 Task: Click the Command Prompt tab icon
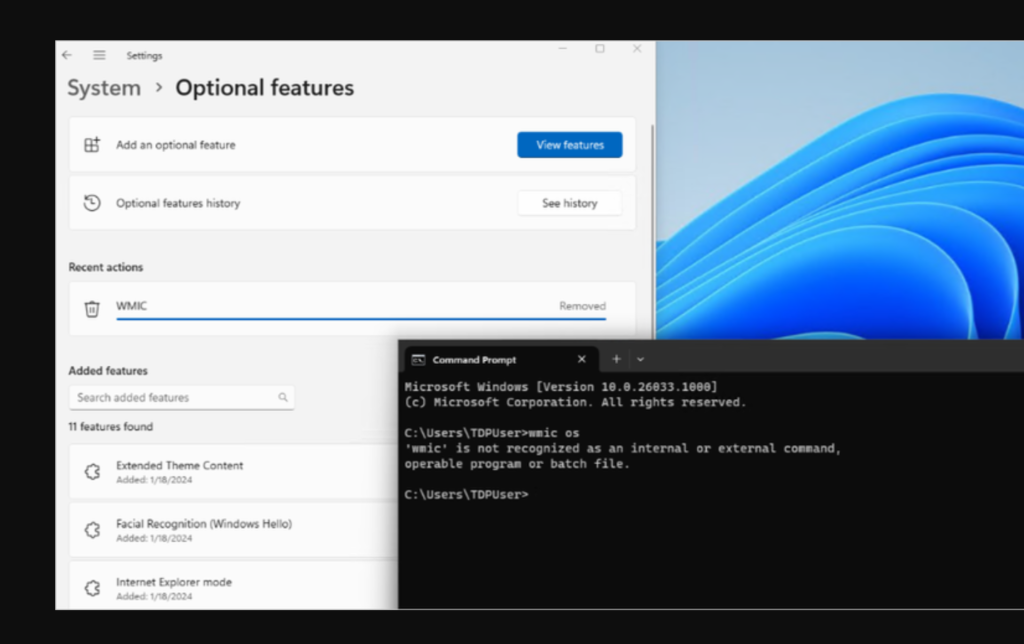(418, 360)
